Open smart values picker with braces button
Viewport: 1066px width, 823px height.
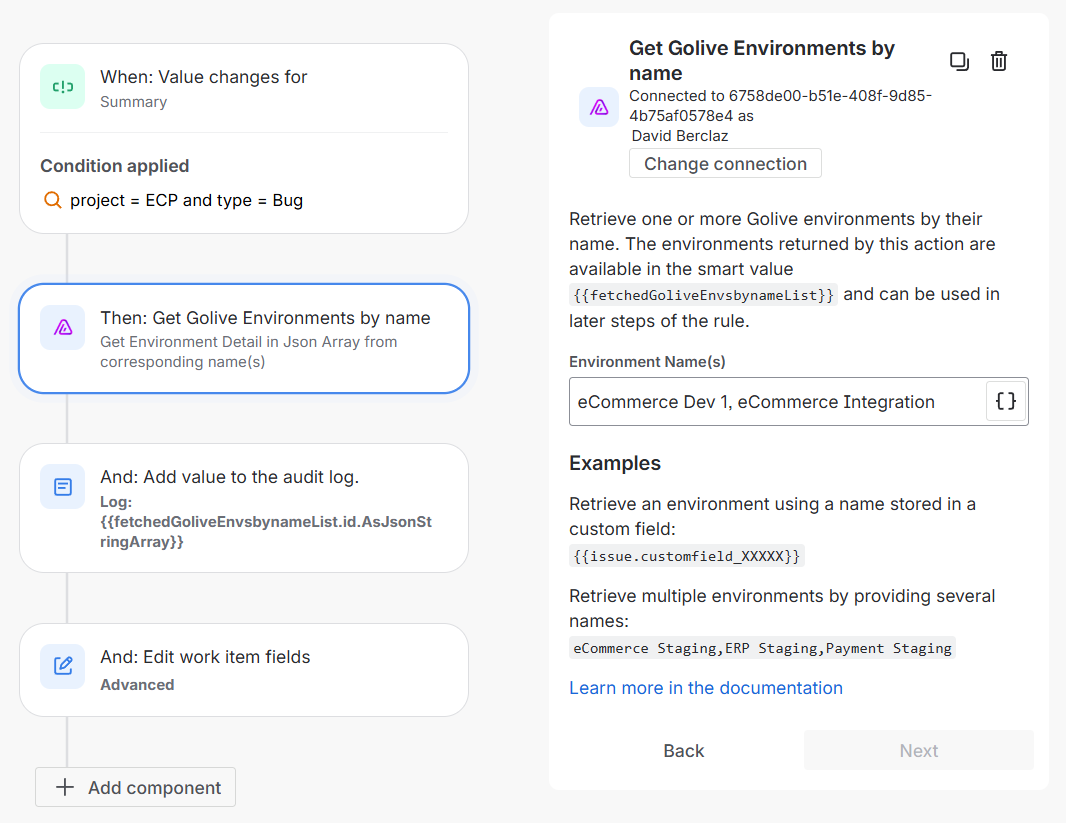[1006, 401]
